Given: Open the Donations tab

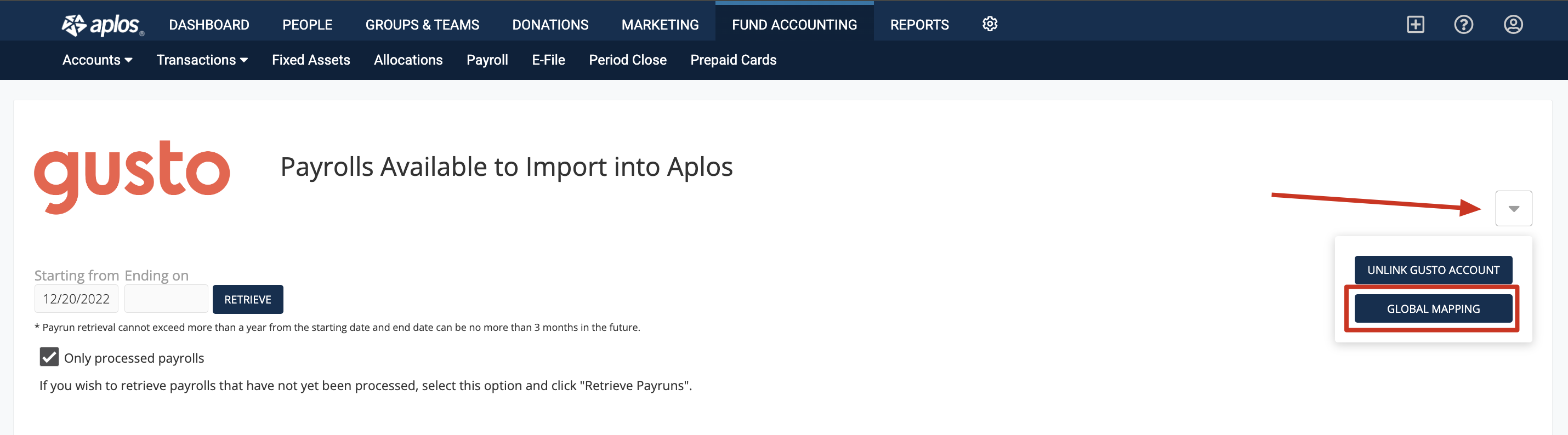Looking at the screenshot, I should coord(550,24).
